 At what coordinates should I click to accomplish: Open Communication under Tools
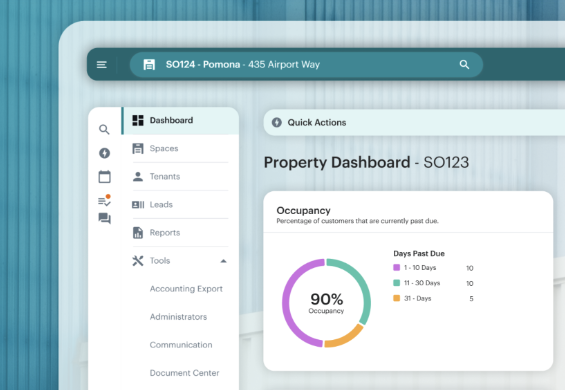click(181, 345)
